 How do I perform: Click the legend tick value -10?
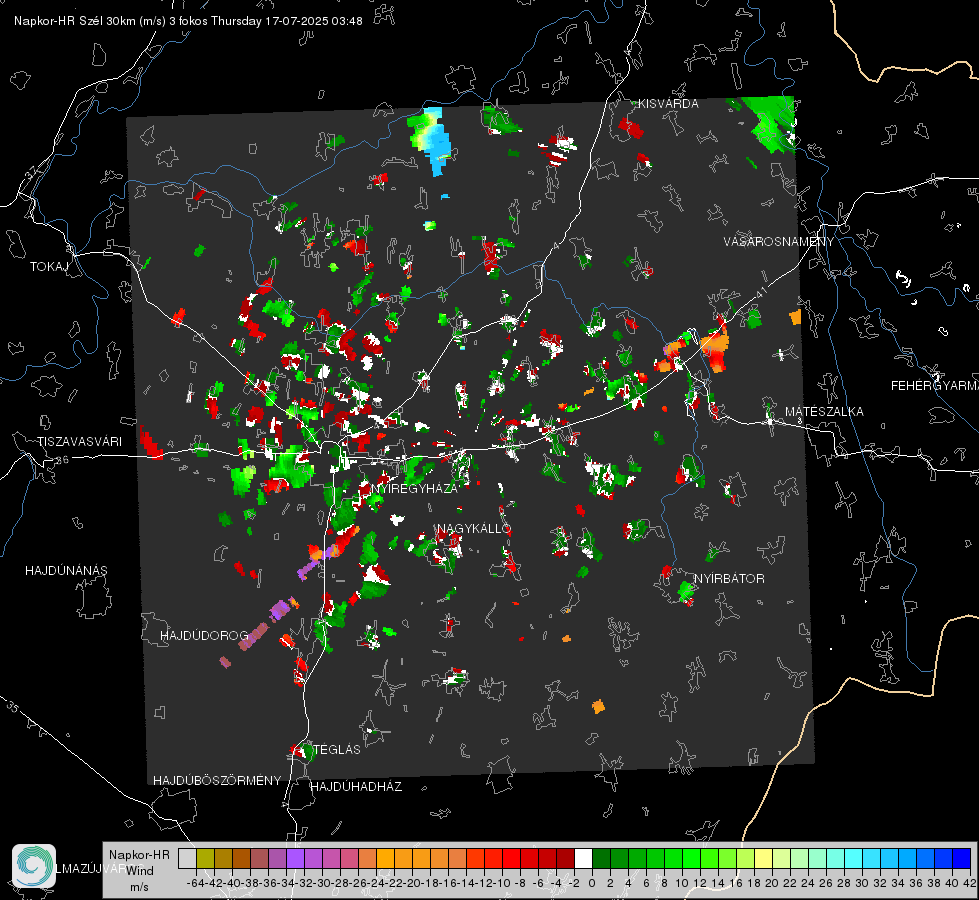point(501,883)
